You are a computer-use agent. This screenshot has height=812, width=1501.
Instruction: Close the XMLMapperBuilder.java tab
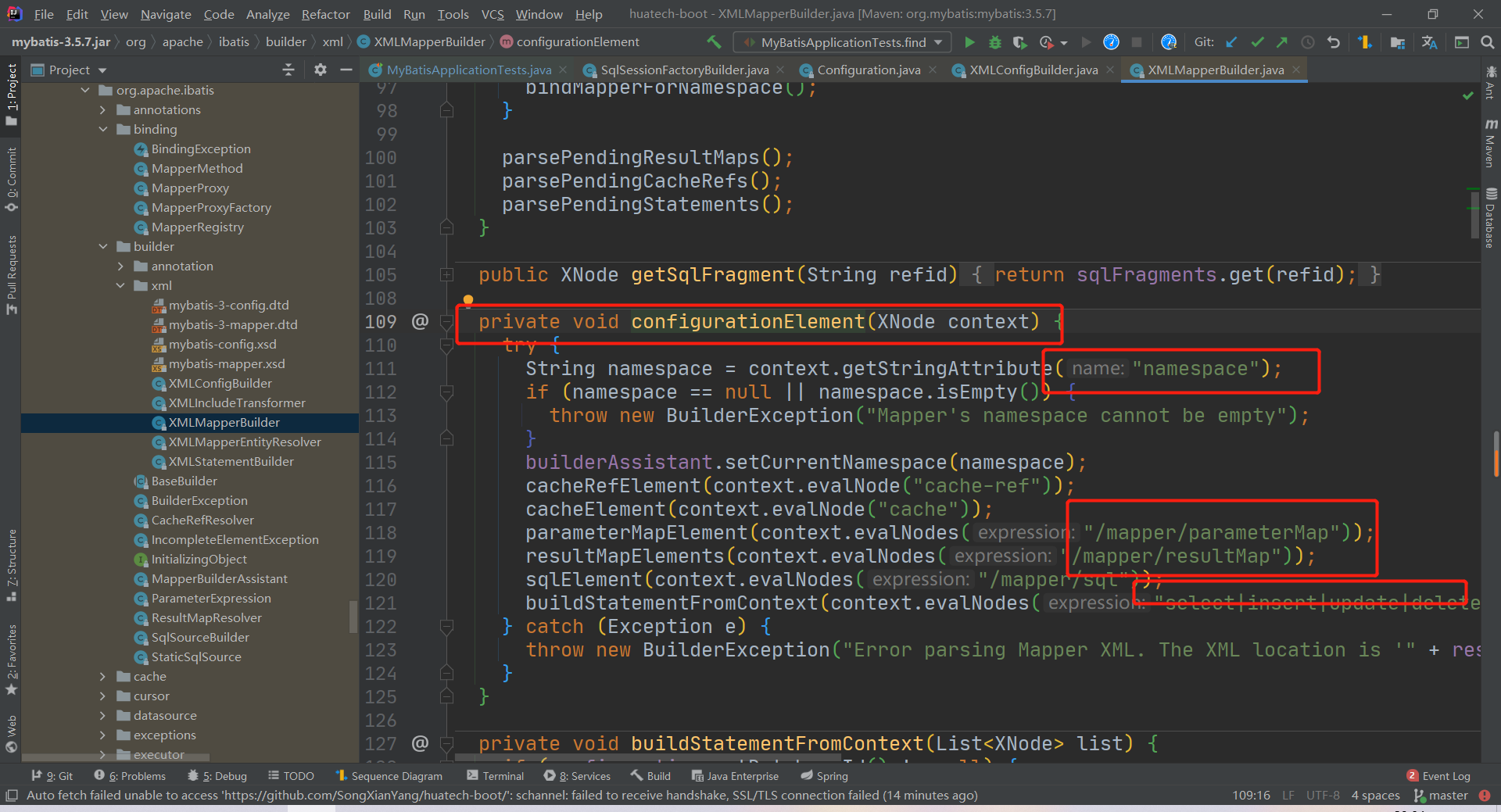[1296, 70]
